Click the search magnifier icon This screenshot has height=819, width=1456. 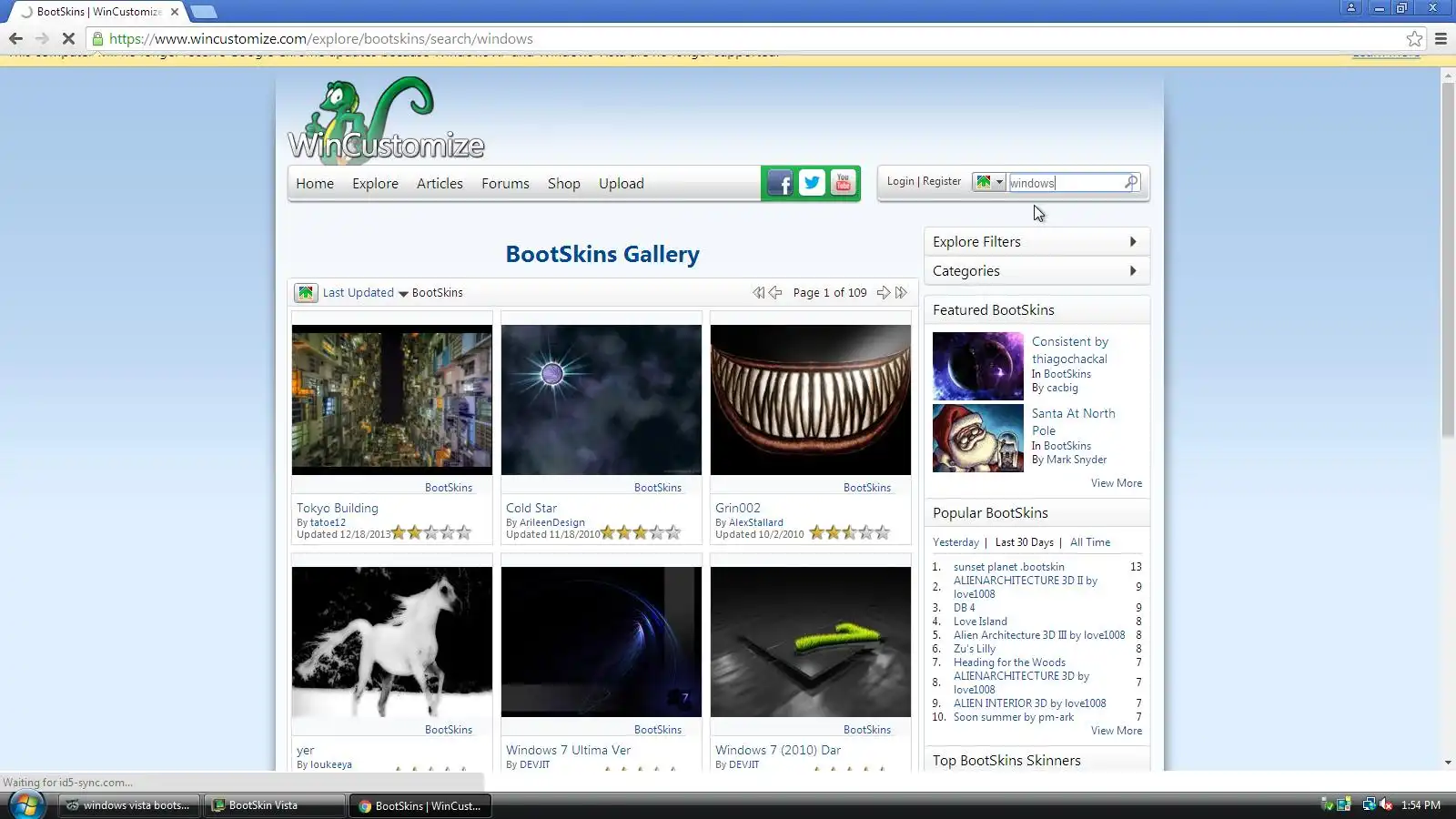tap(1131, 182)
